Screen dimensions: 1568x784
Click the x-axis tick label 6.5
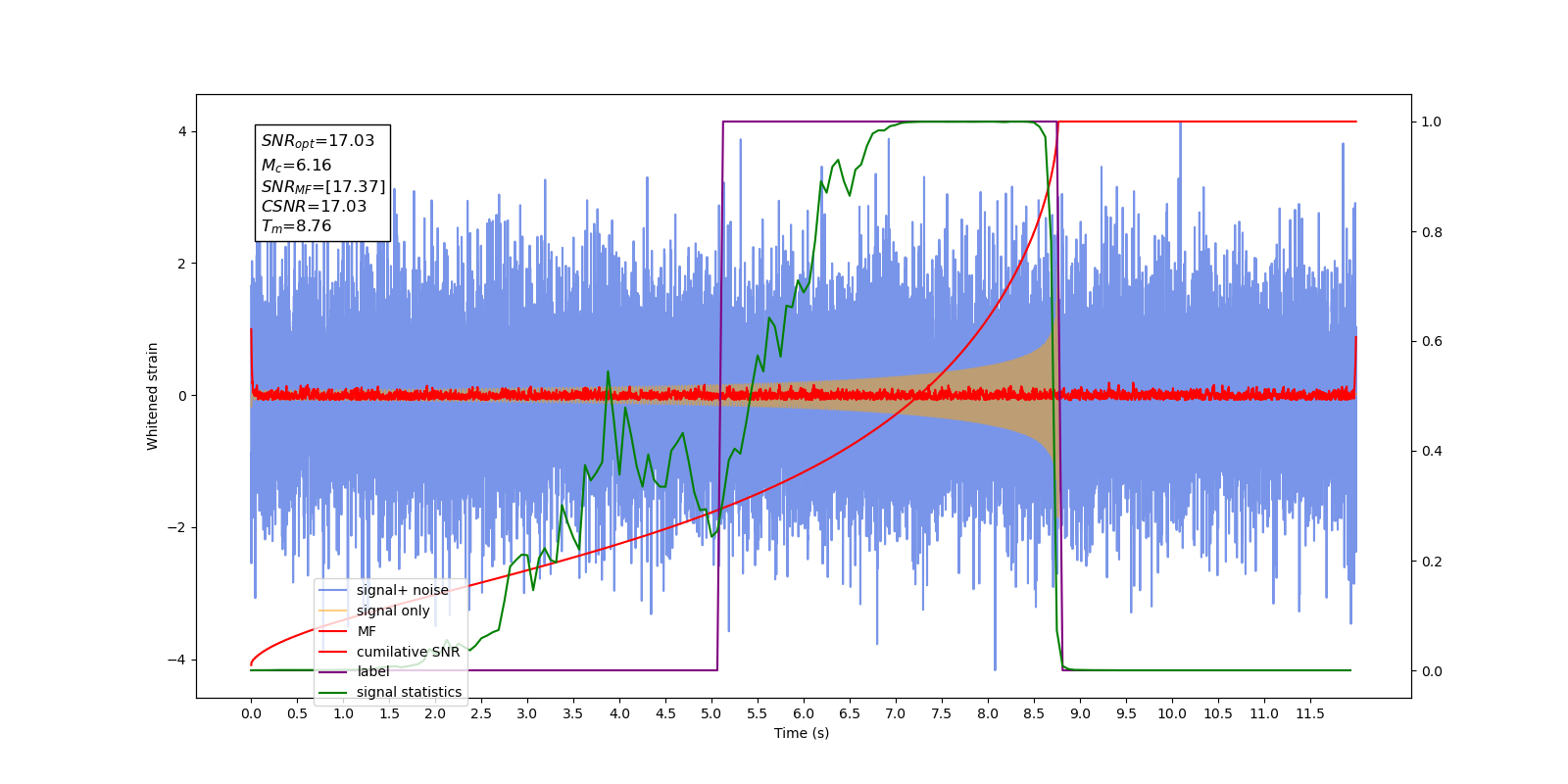click(x=850, y=713)
